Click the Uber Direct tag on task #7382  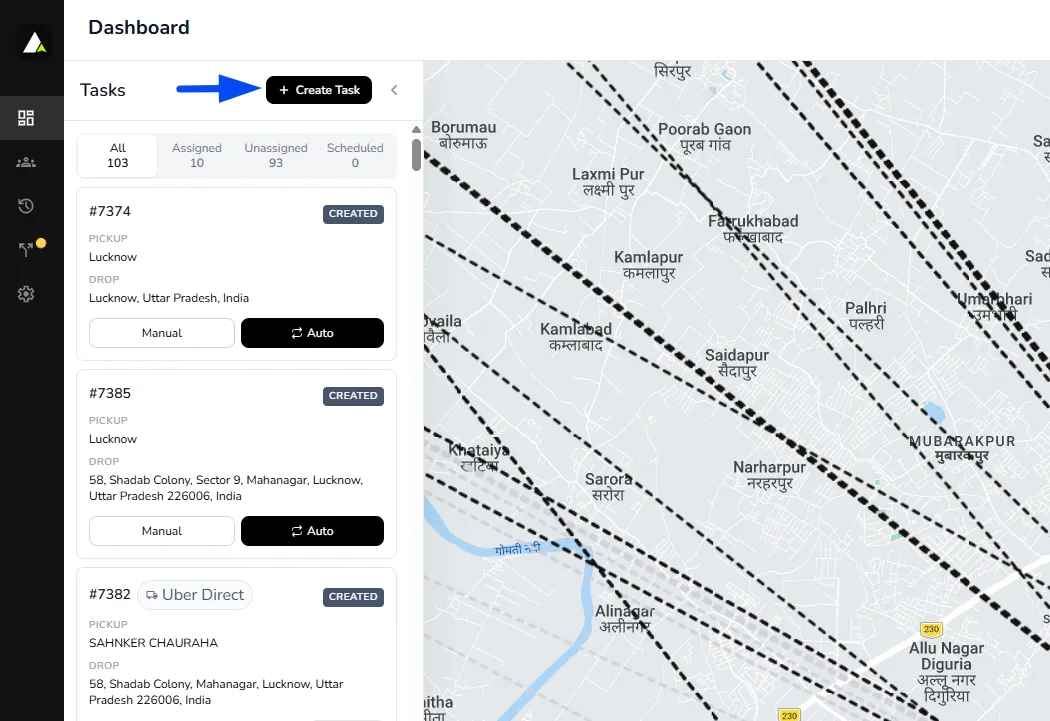pos(195,594)
